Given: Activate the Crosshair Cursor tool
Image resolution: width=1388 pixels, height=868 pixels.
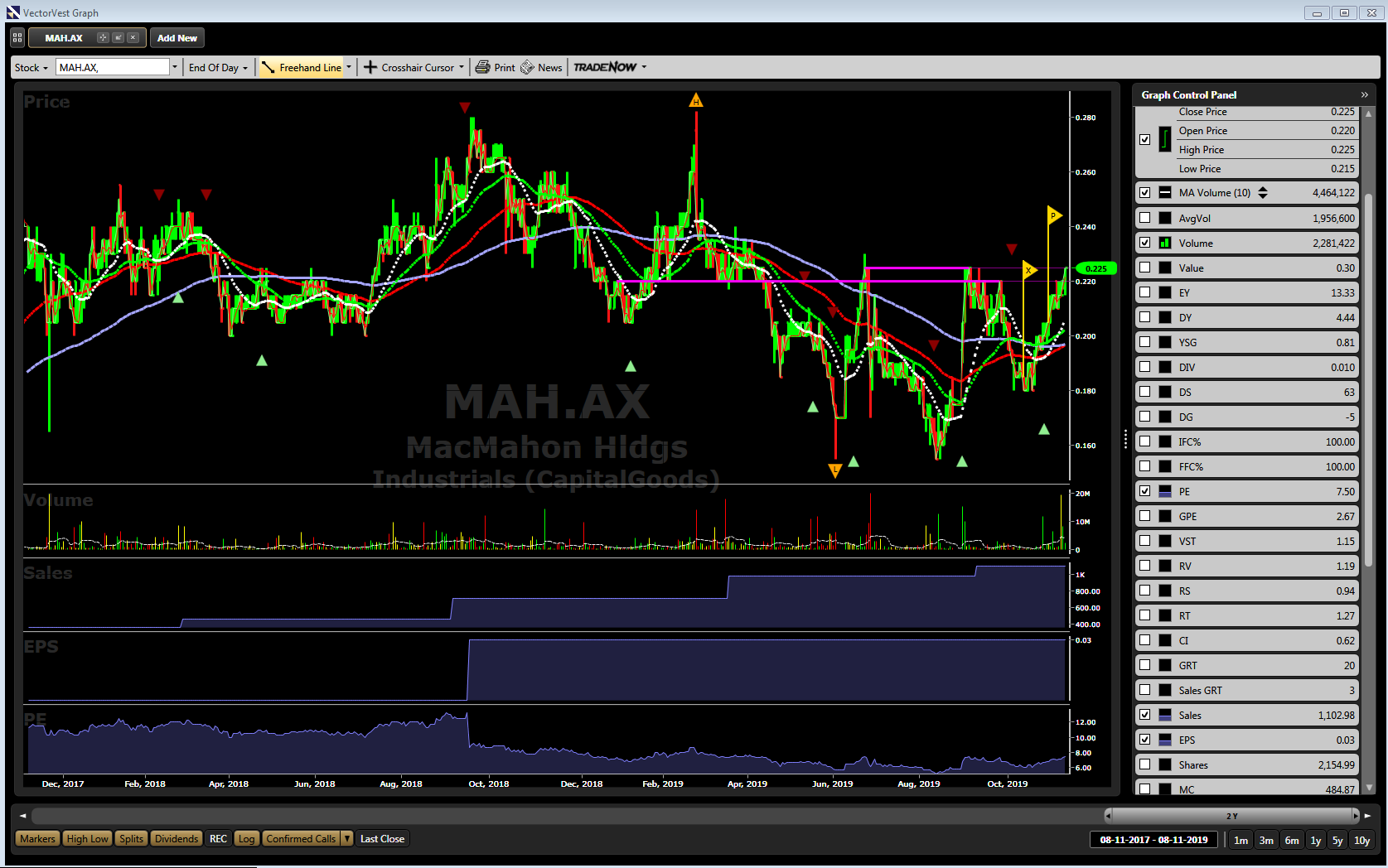Looking at the screenshot, I should pos(409,67).
